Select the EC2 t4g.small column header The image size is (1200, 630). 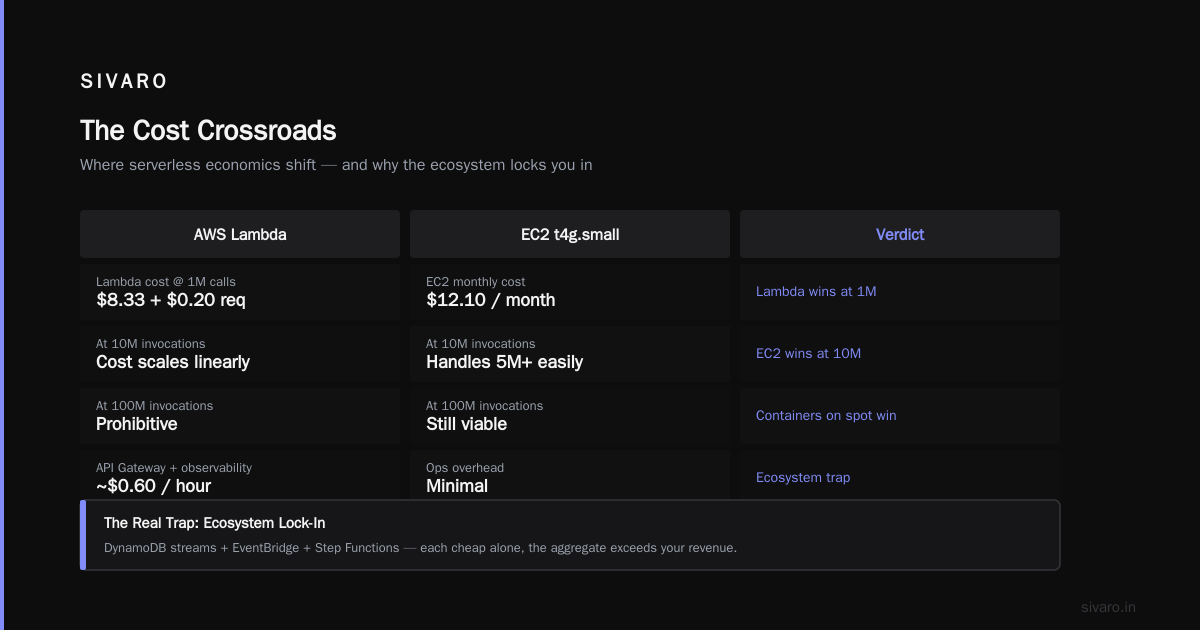pyautogui.click(x=570, y=234)
